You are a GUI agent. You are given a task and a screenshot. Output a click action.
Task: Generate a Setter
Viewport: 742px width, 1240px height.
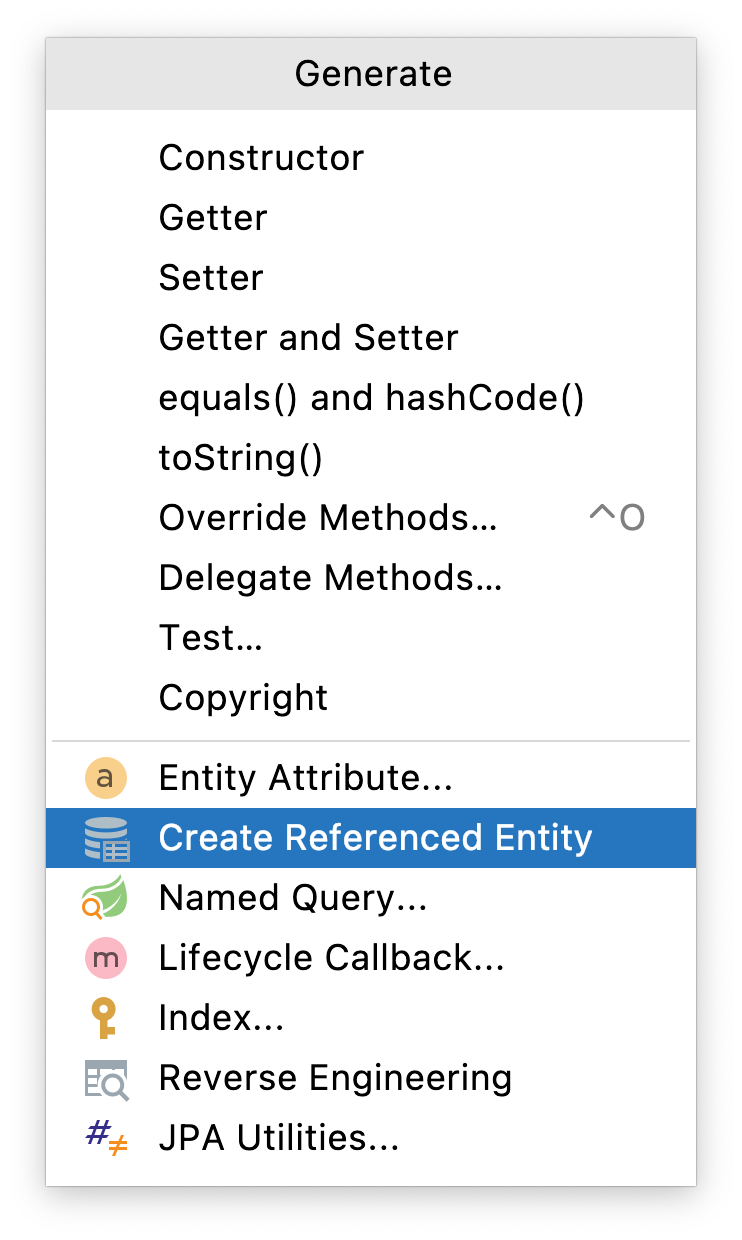tap(211, 277)
